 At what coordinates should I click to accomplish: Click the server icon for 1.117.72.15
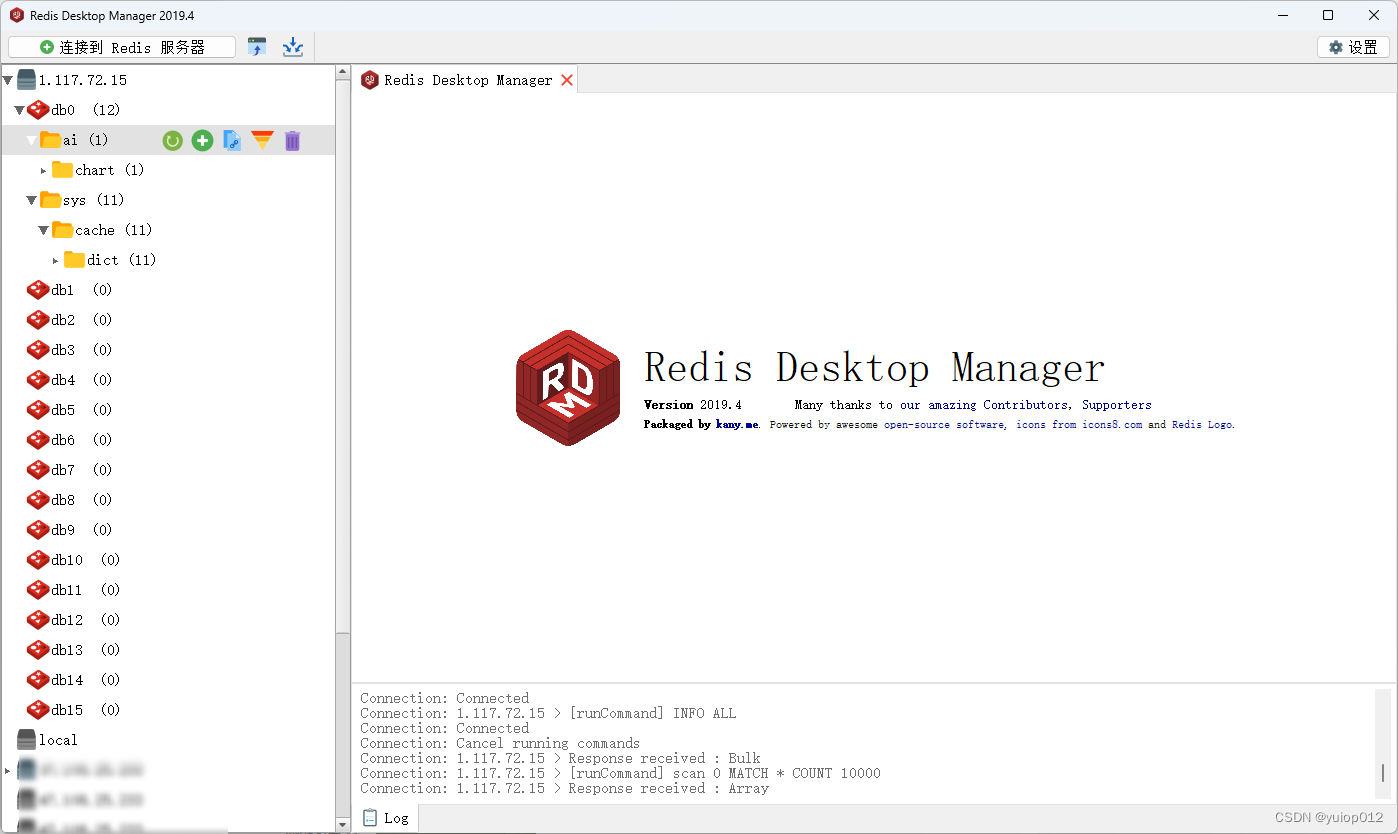click(26, 80)
